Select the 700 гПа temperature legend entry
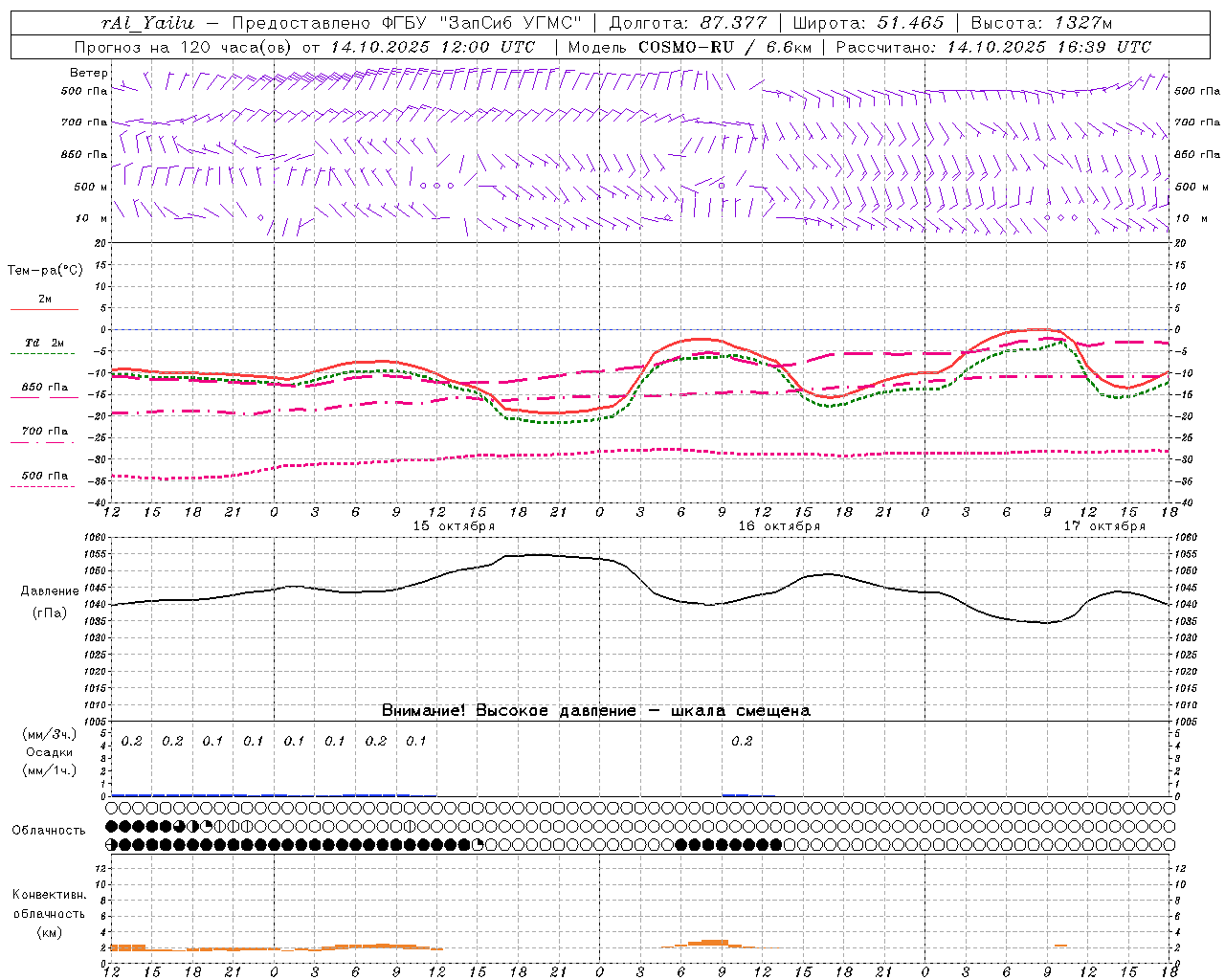Viewport: 1225px width, 980px height. [x=45, y=431]
